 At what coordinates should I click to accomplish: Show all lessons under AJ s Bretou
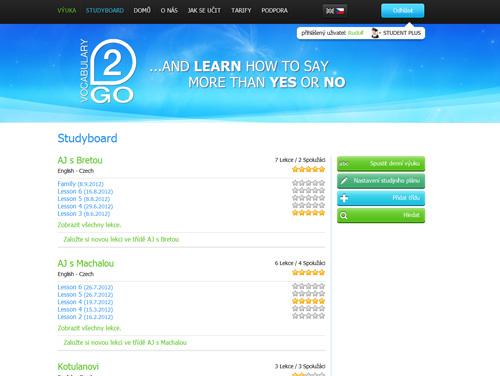[89, 225]
